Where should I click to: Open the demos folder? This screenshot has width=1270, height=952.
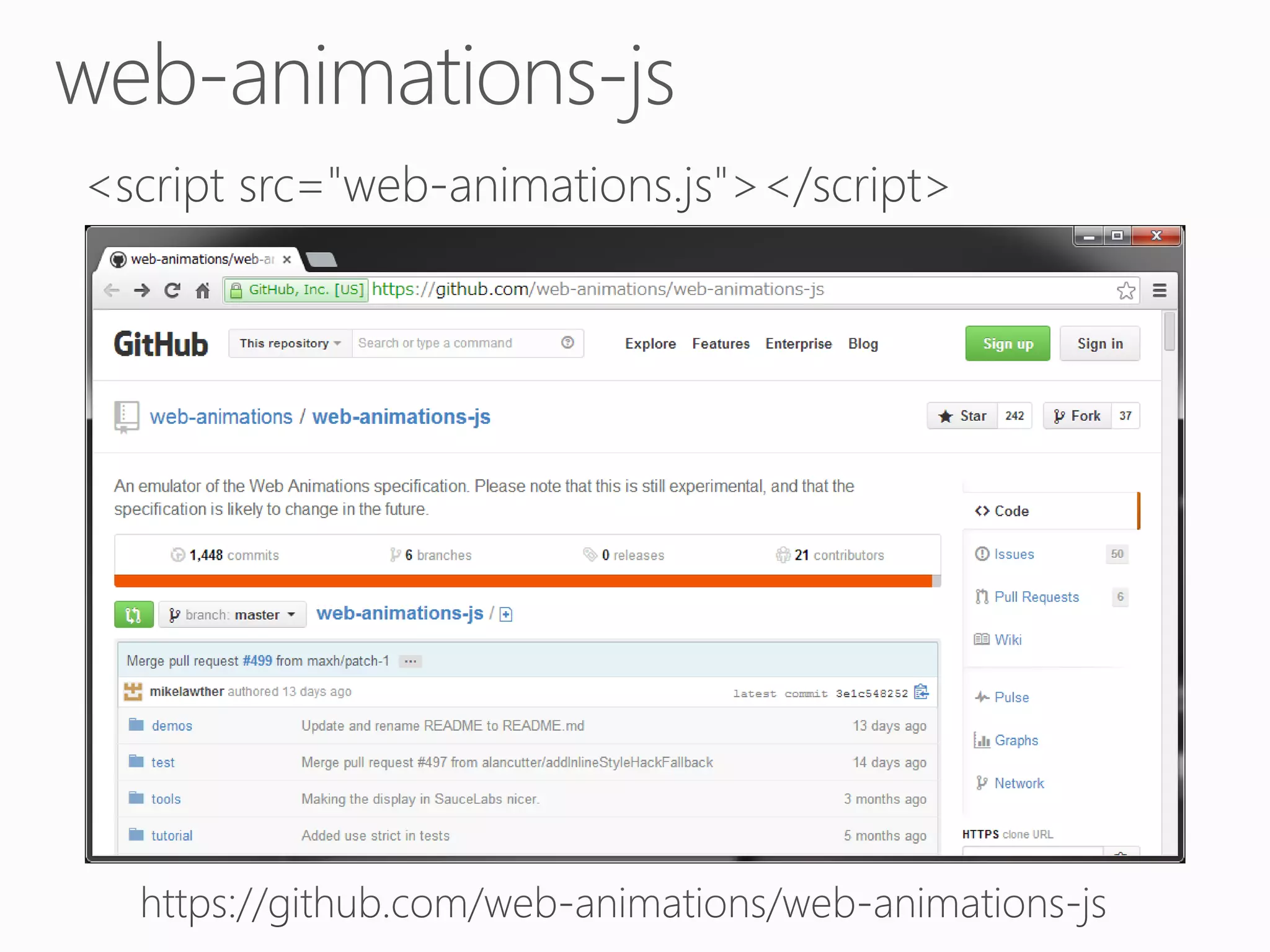tap(172, 726)
